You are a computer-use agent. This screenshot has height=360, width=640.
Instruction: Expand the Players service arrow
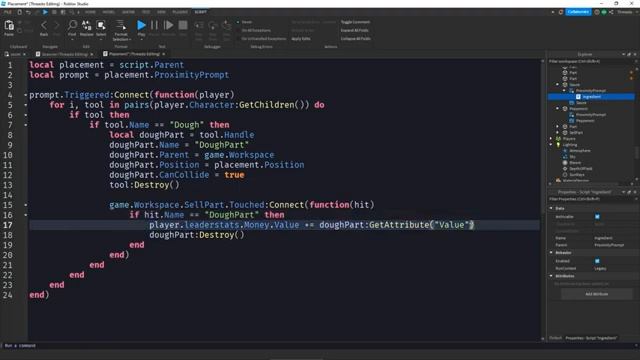551,139
